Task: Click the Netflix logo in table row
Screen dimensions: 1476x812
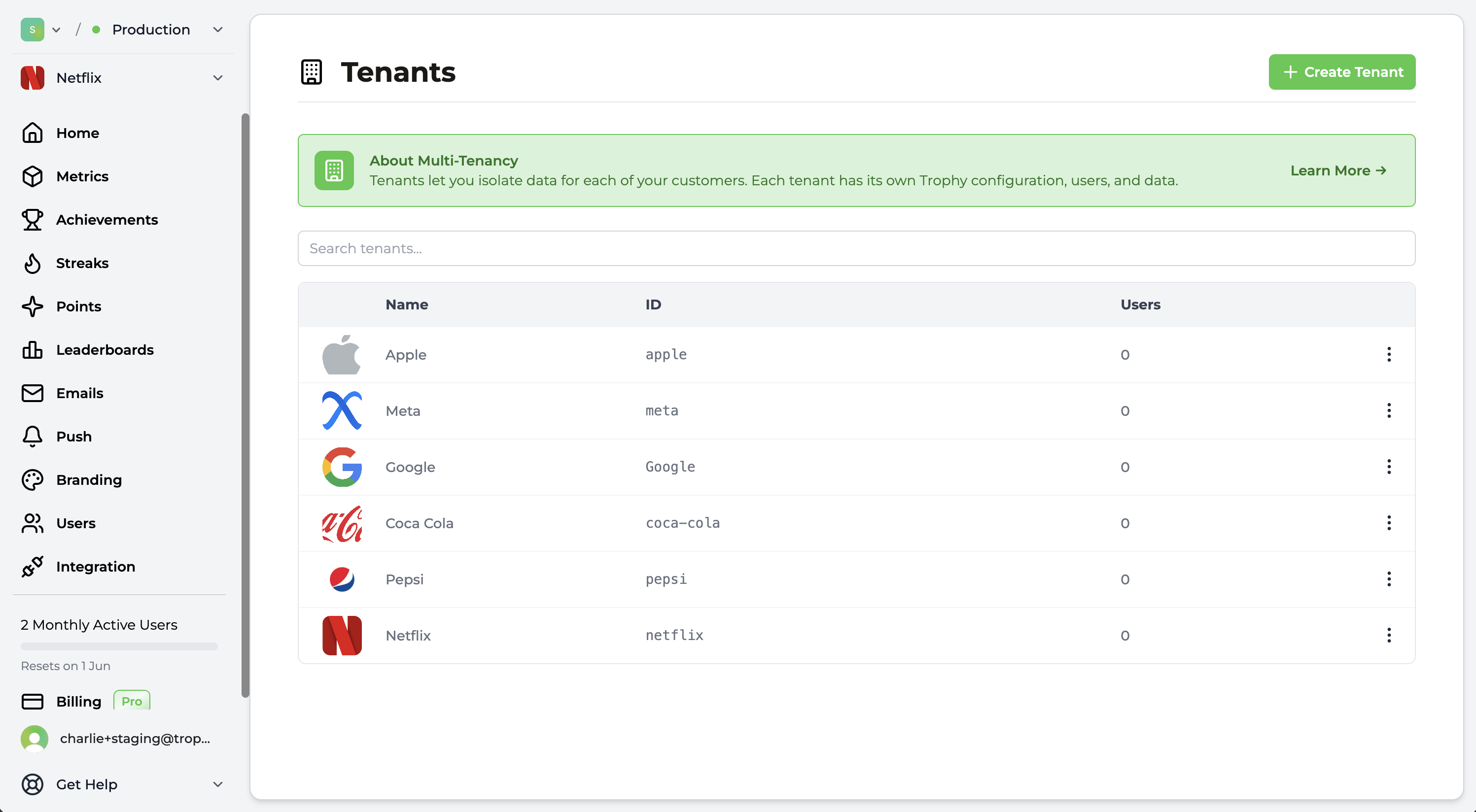Action: pos(342,636)
